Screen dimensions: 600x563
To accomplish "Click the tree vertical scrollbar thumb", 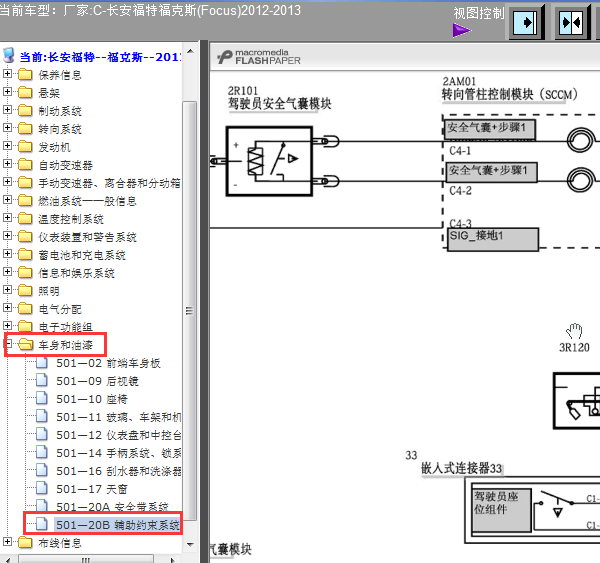I will pos(190,311).
